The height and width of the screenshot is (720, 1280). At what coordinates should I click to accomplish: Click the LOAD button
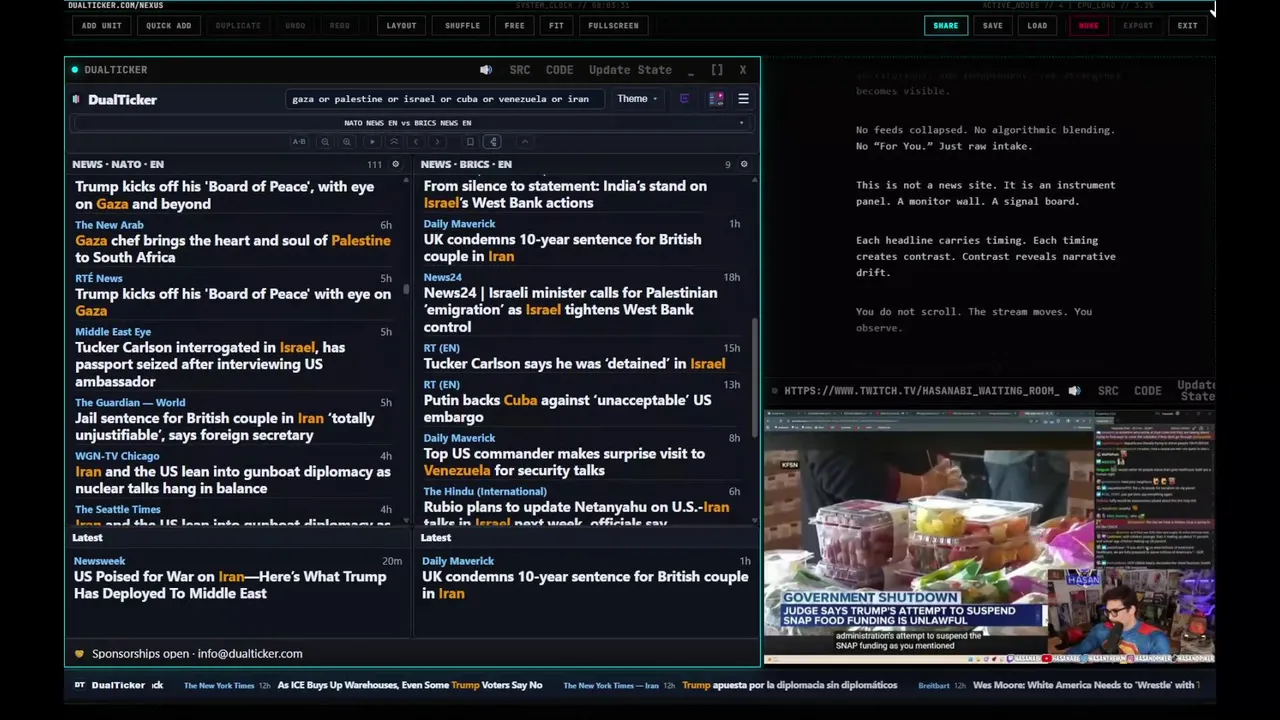(x=1037, y=25)
